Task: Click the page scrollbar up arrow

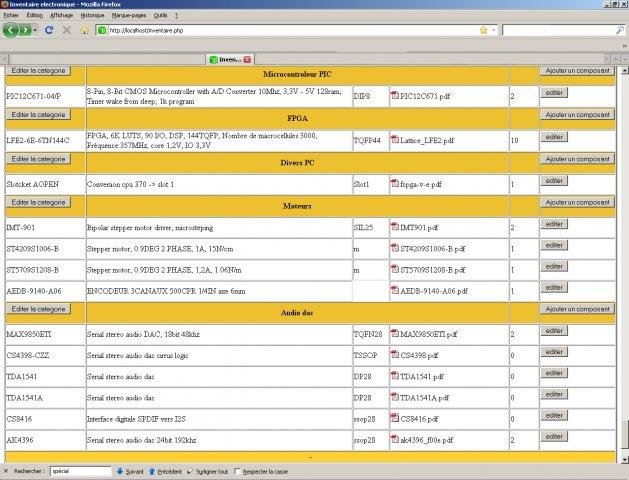Action: coord(625,71)
